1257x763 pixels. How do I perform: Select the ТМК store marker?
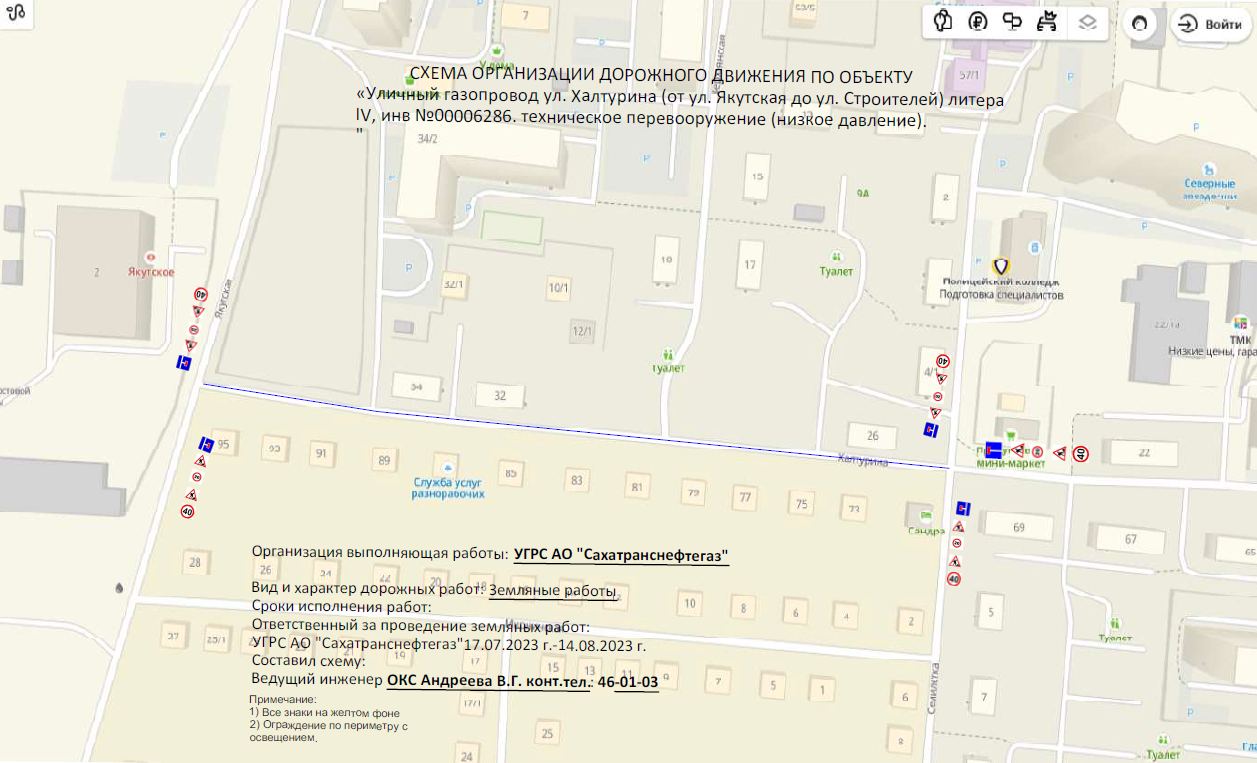(1240, 323)
